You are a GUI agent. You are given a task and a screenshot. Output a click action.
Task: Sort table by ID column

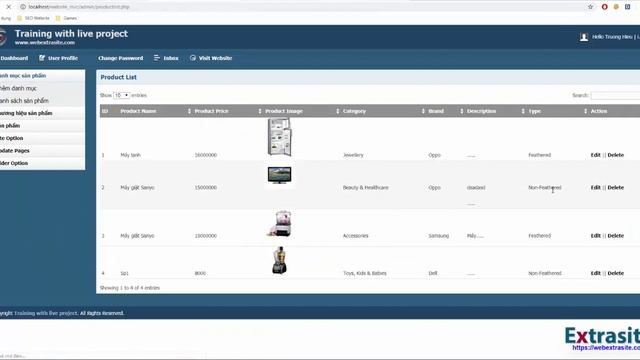[105, 111]
